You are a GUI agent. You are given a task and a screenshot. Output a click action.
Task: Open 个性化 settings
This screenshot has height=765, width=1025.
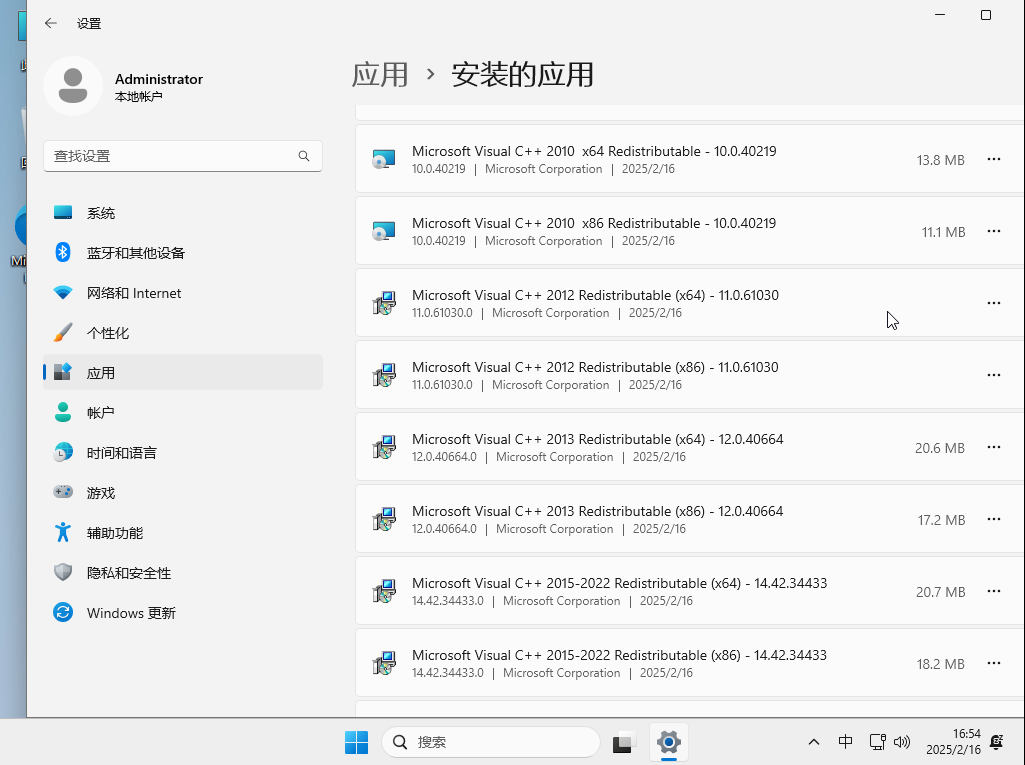(183, 333)
